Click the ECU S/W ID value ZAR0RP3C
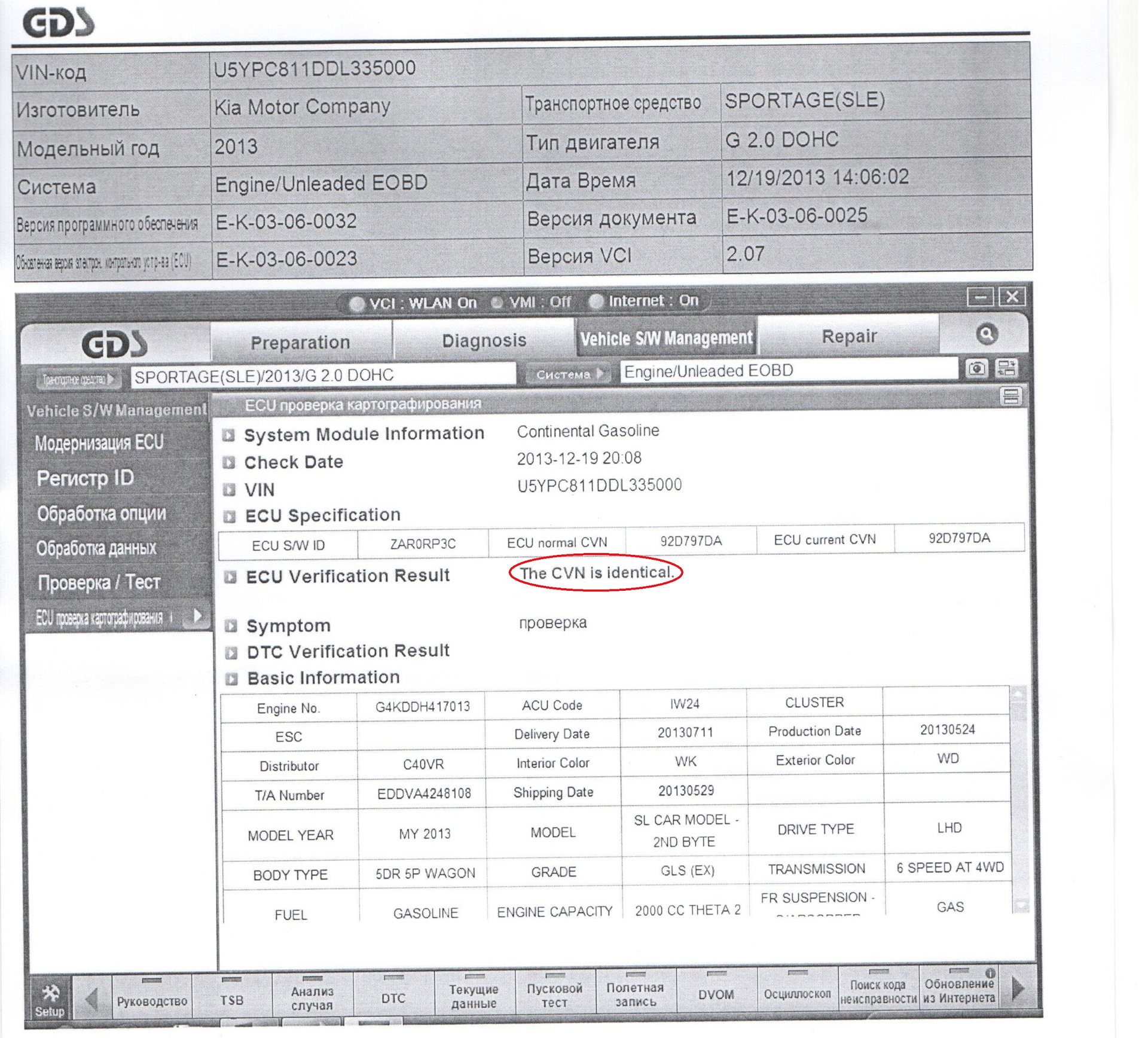Screen dimensions: 1148x1038 pos(423,544)
